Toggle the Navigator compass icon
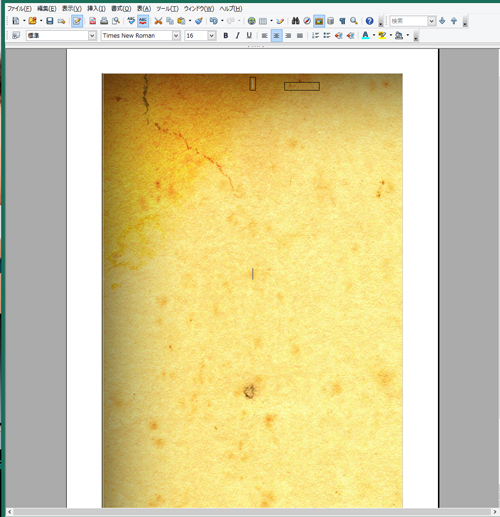 coord(307,21)
